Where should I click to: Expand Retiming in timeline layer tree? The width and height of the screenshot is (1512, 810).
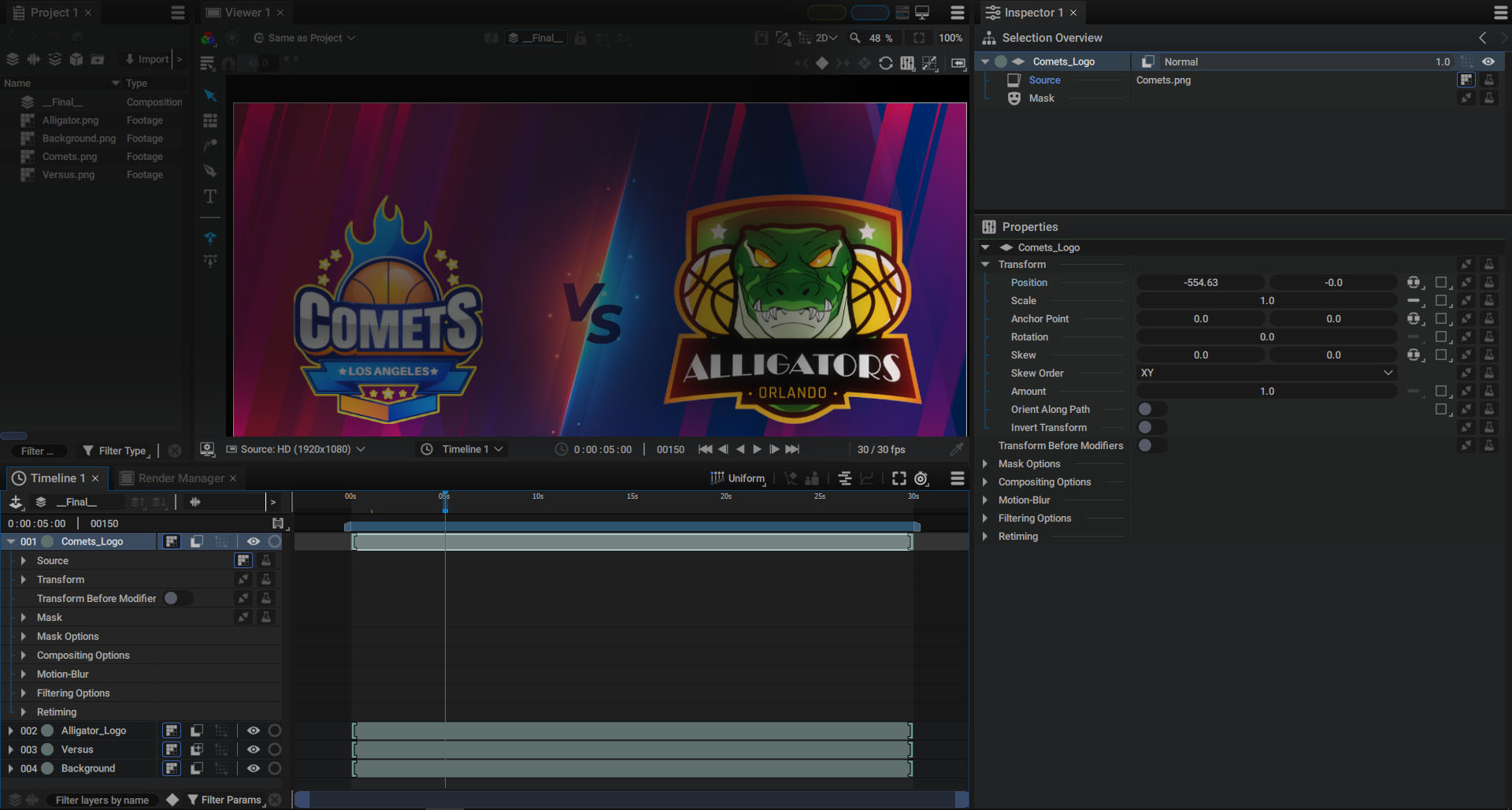click(24, 712)
